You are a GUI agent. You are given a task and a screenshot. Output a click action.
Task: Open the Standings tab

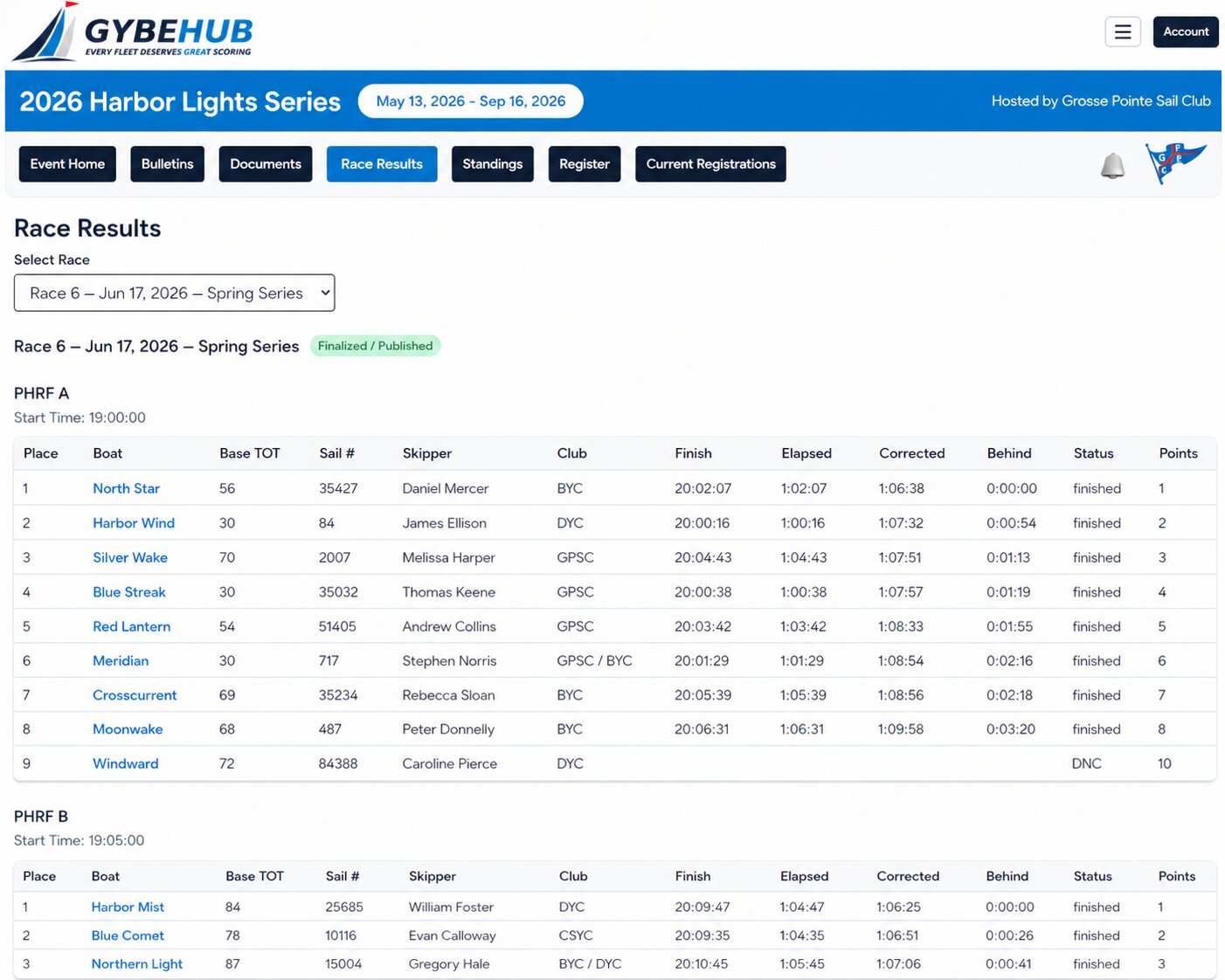click(492, 164)
